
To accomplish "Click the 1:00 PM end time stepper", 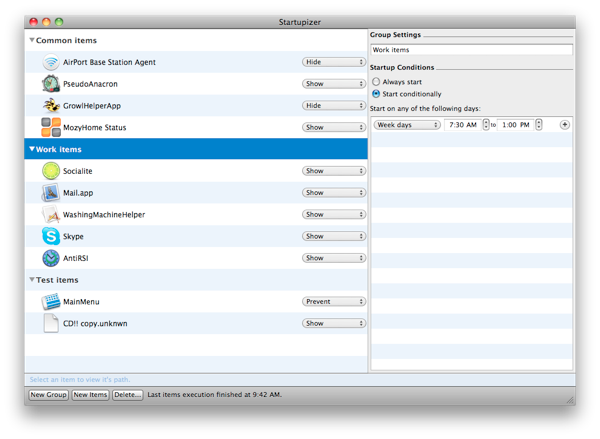I will (539, 125).
